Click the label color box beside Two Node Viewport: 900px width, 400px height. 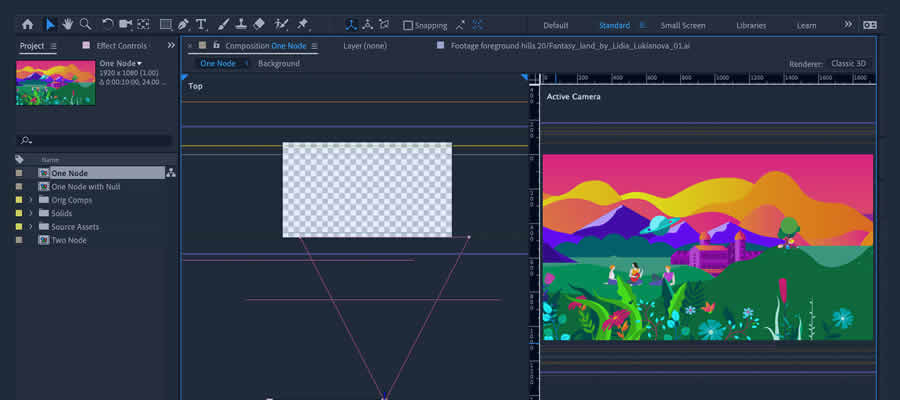pos(19,240)
